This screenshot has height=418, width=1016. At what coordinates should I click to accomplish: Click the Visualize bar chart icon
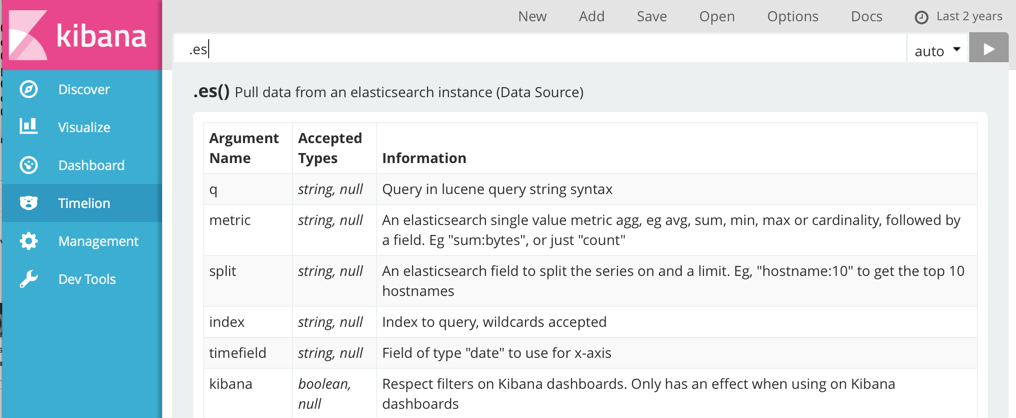click(29, 127)
